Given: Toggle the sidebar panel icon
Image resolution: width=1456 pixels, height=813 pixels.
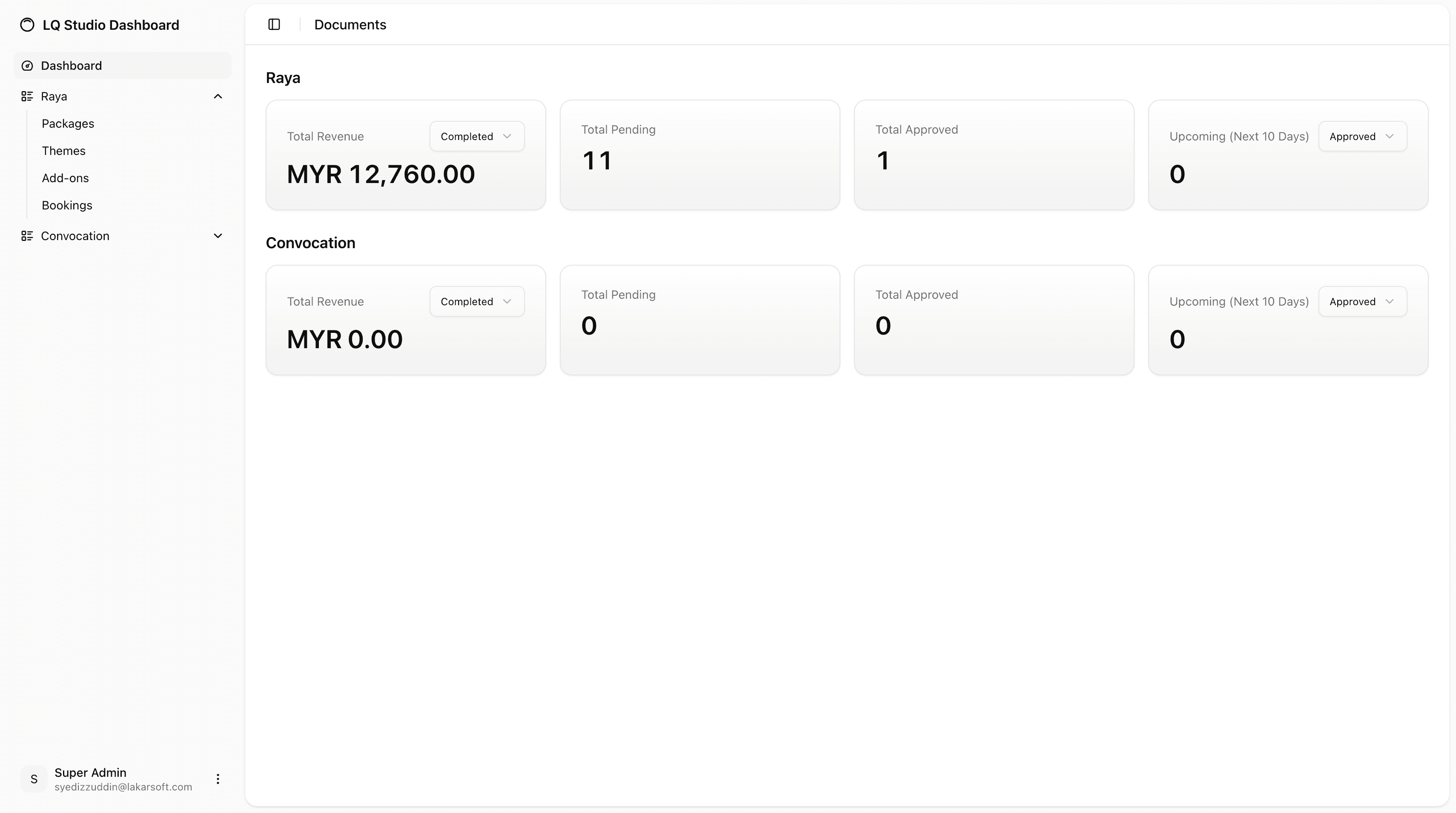Looking at the screenshot, I should click(x=274, y=24).
